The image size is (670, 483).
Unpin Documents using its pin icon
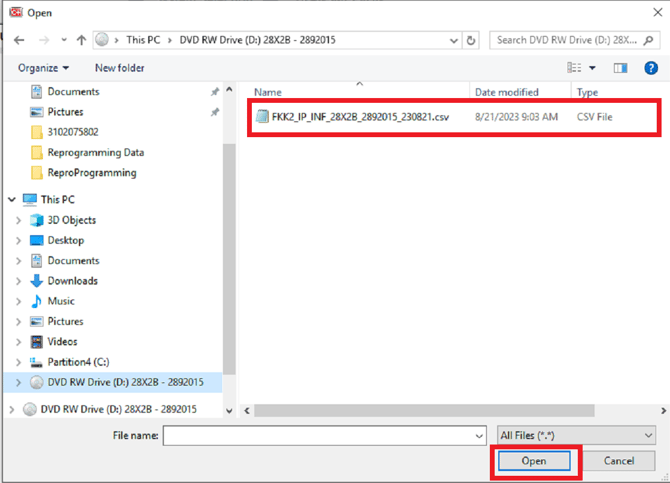point(215,92)
